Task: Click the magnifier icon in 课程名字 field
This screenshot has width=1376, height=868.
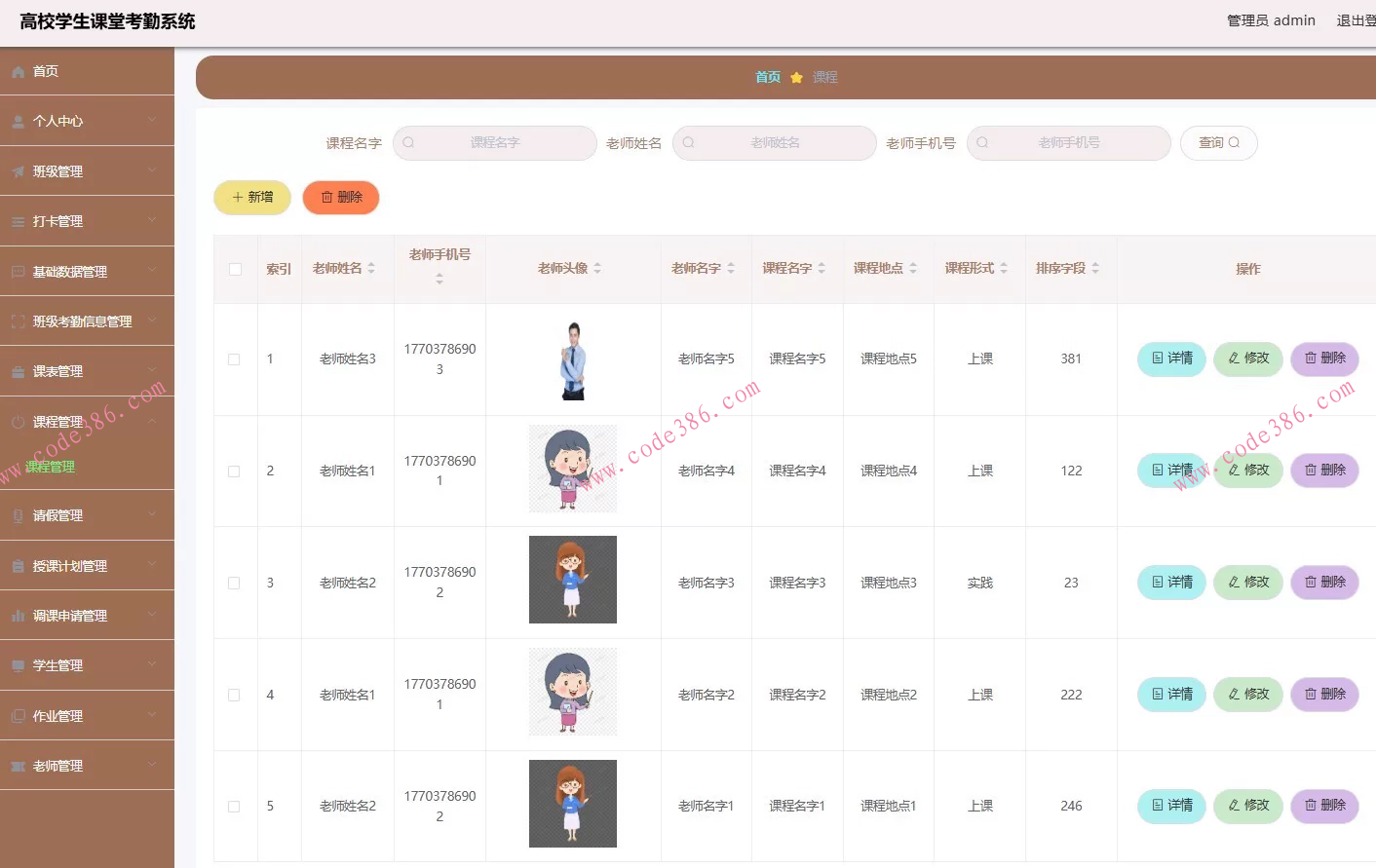Action: tap(408, 142)
